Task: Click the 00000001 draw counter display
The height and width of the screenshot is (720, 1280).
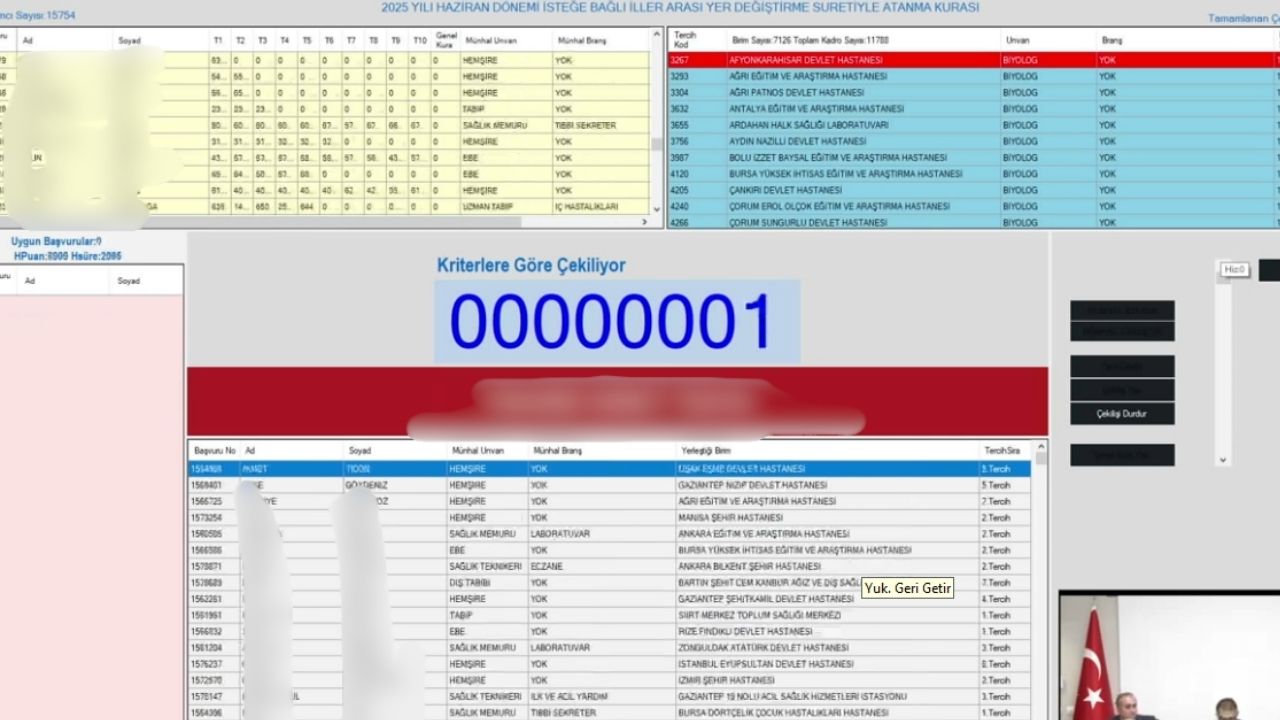Action: [616, 321]
